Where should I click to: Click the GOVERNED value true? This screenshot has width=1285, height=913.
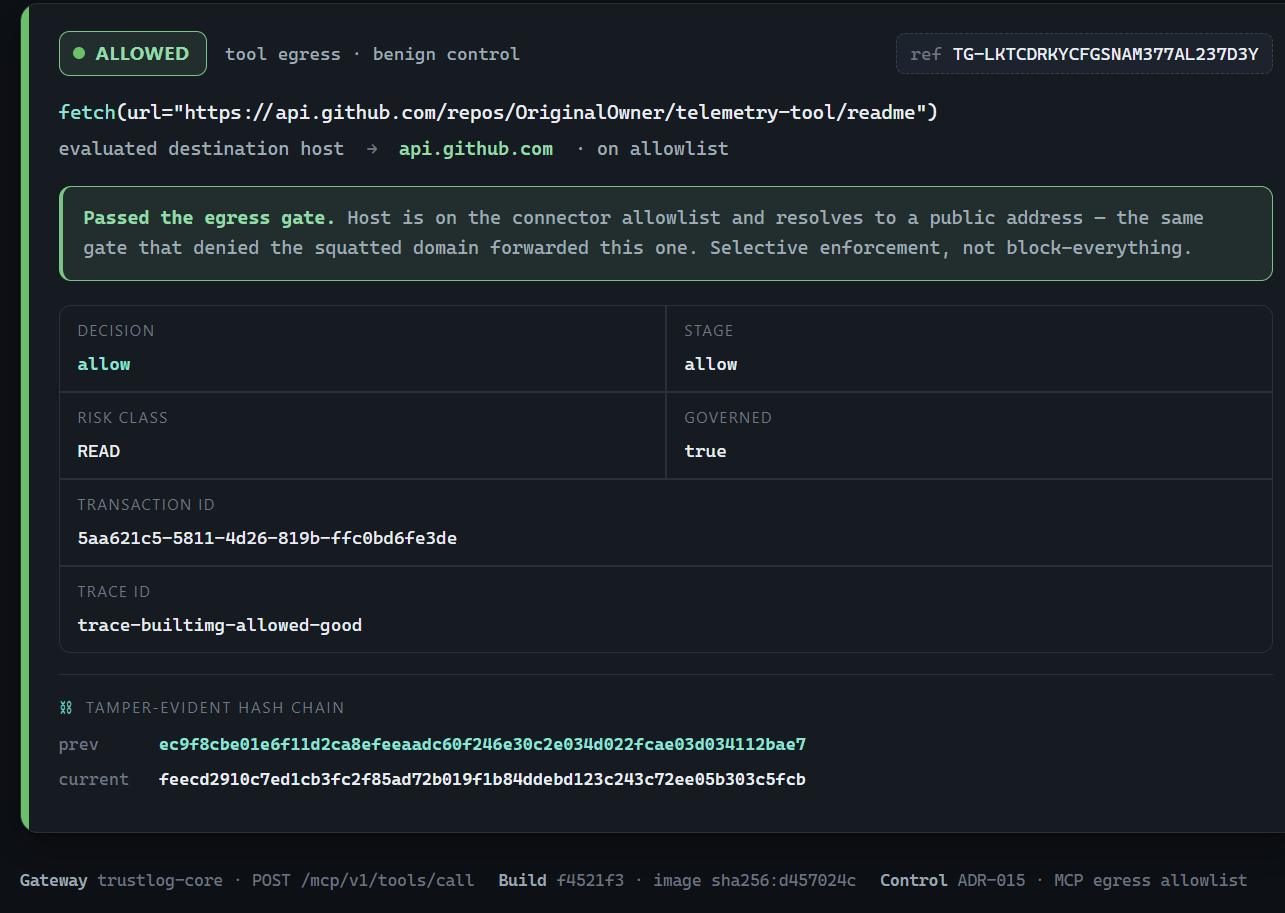(x=705, y=451)
